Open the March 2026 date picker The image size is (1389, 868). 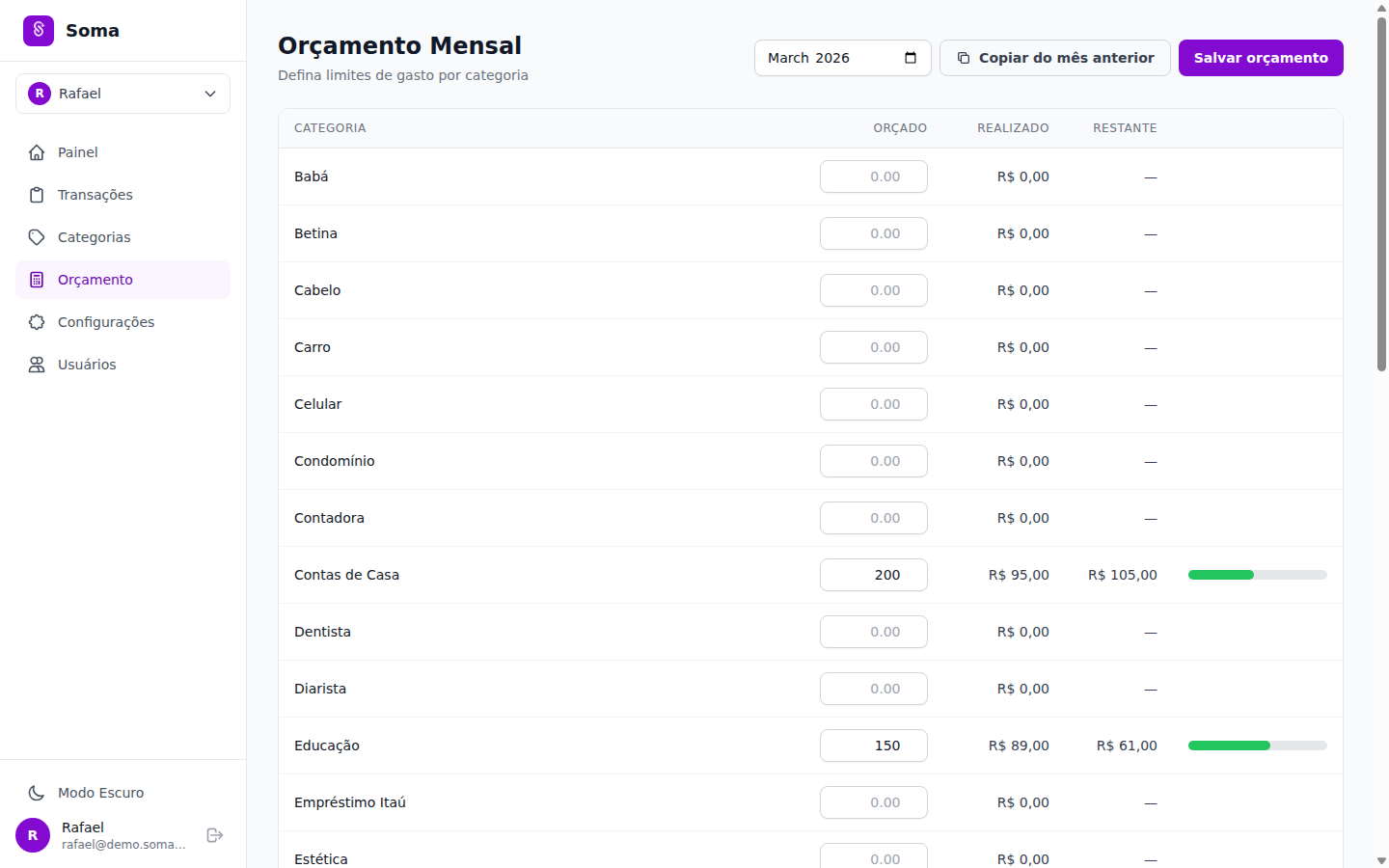842,58
